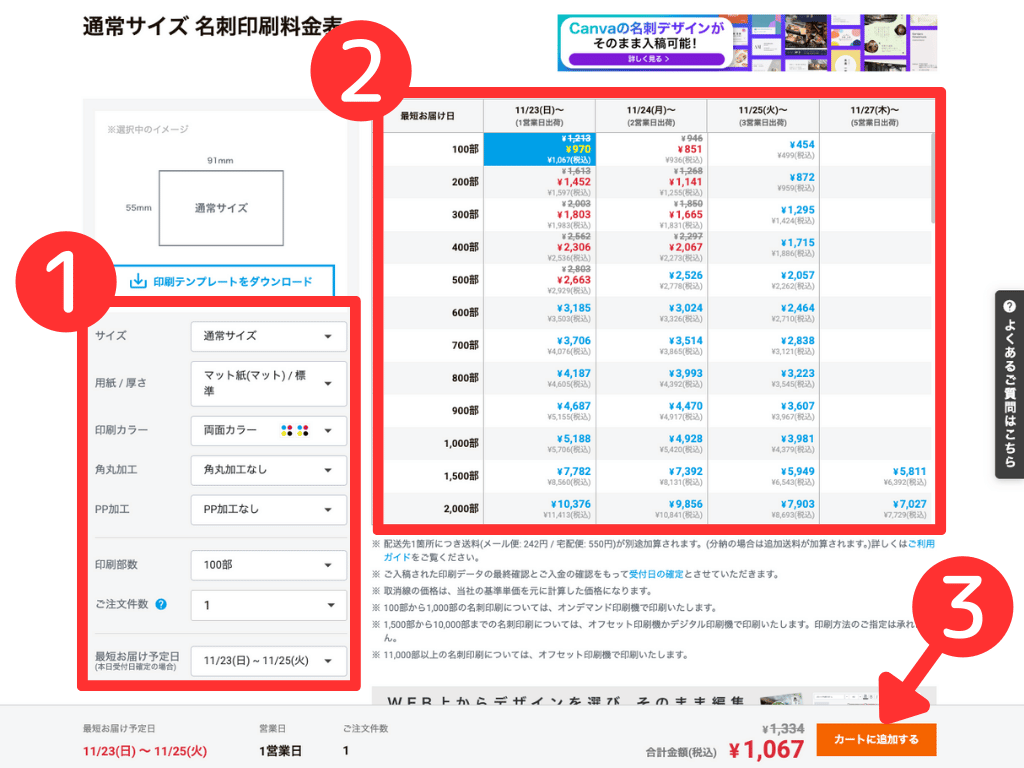Open the 角丸加工 dropdown
Image resolution: width=1024 pixels, height=768 pixels.
[x=268, y=470]
